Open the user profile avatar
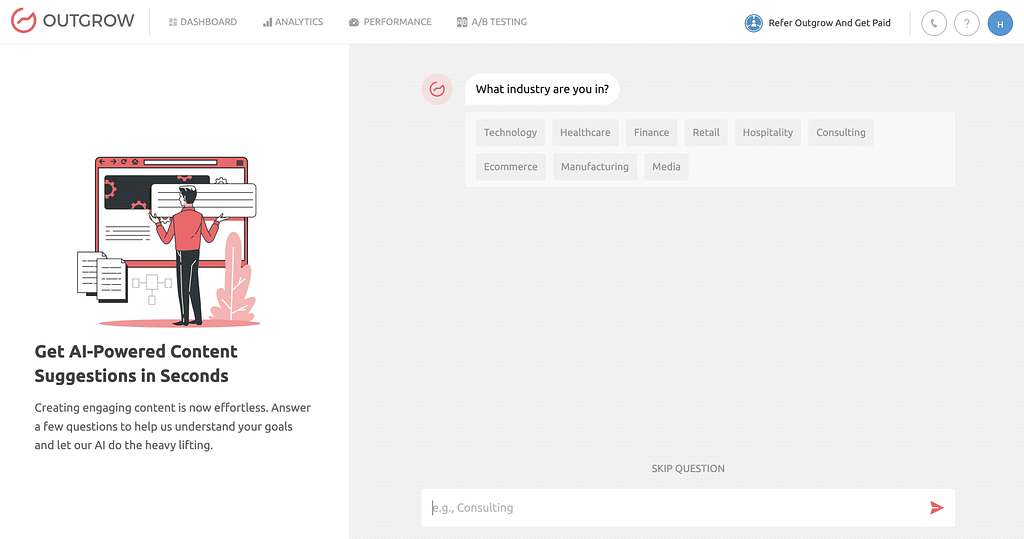This screenshot has height=539, width=1024. click(1000, 23)
